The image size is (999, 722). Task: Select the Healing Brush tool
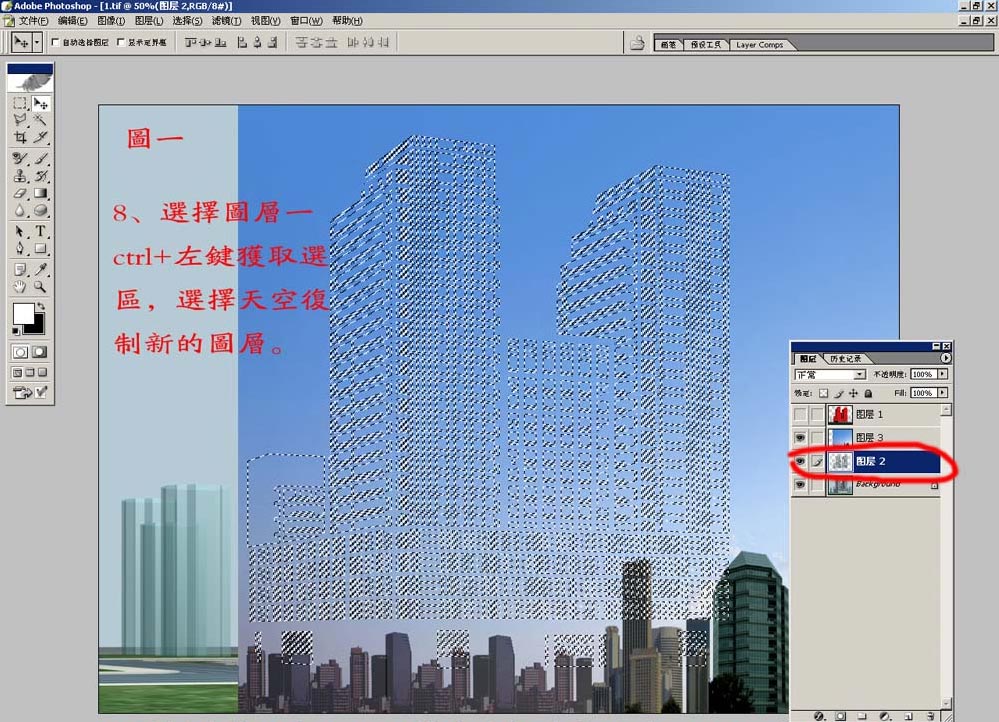pos(20,158)
